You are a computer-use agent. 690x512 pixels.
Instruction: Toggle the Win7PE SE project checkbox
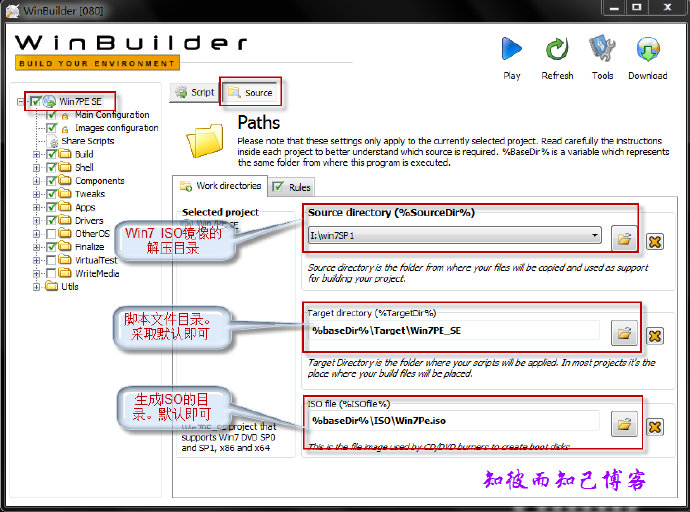click(x=36, y=101)
